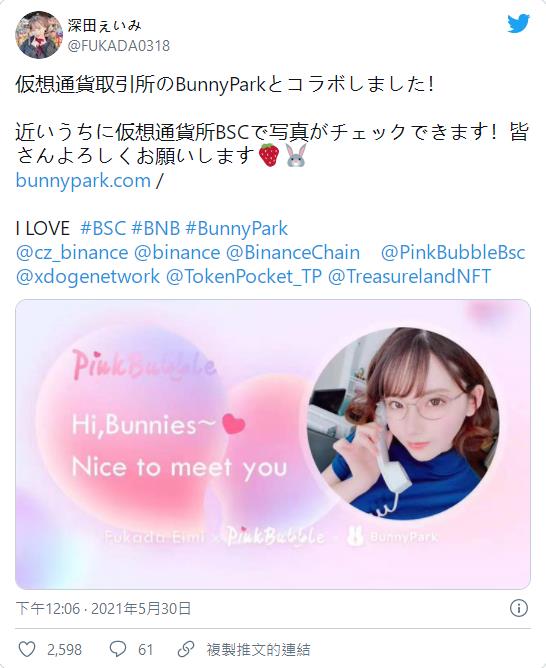The image size is (546, 668).
Task: Click the copy link chain icon
Action: pyautogui.click(x=186, y=649)
